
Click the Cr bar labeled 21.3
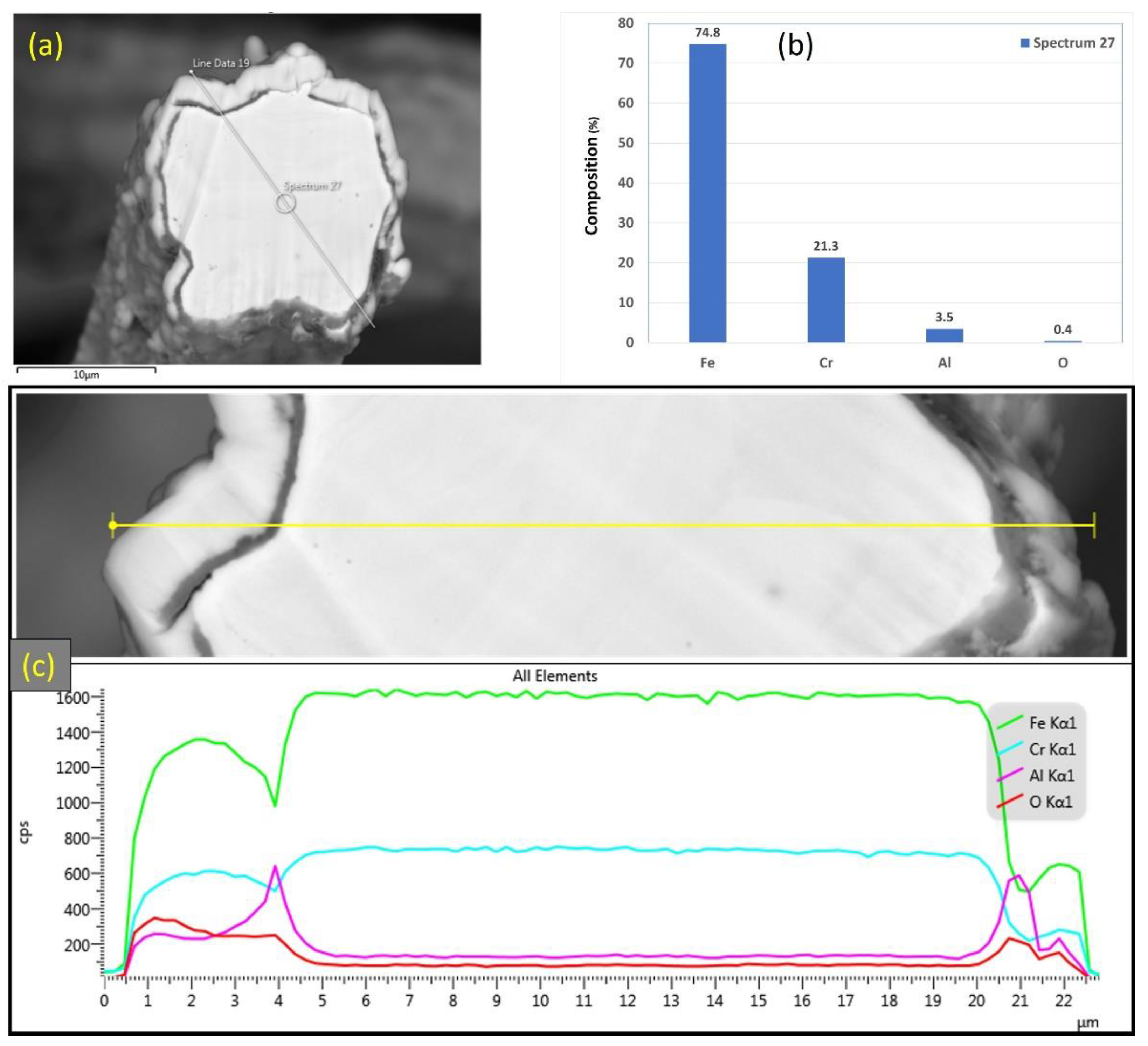[x=826, y=300]
